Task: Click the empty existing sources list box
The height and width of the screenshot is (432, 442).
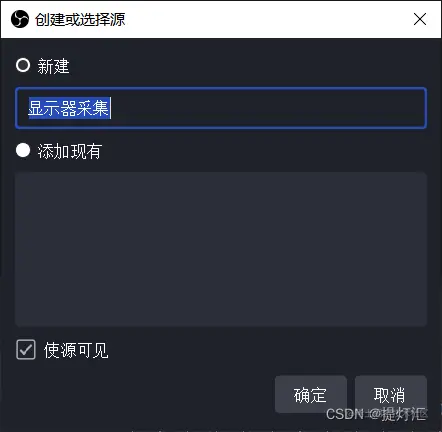Action: click(x=221, y=249)
